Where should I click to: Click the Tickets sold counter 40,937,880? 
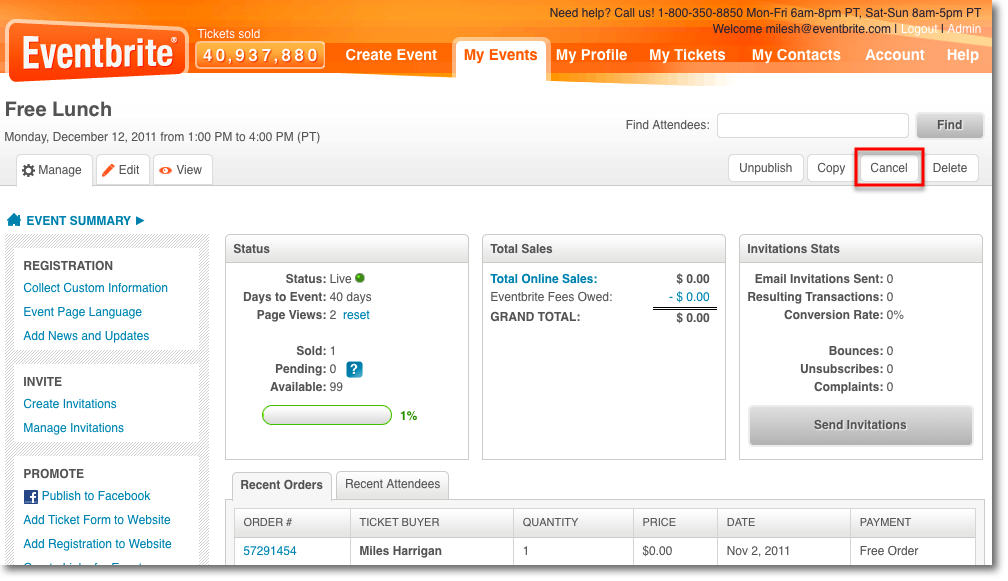point(260,55)
